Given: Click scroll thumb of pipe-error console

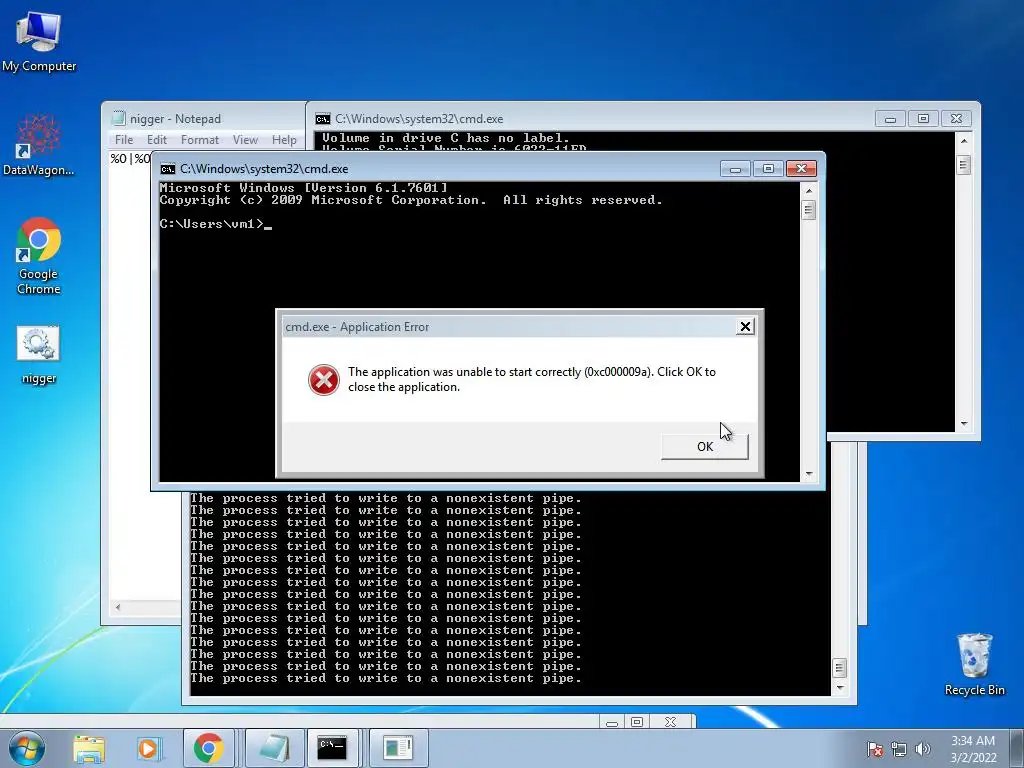Looking at the screenshot, I should tap(840, 667).
